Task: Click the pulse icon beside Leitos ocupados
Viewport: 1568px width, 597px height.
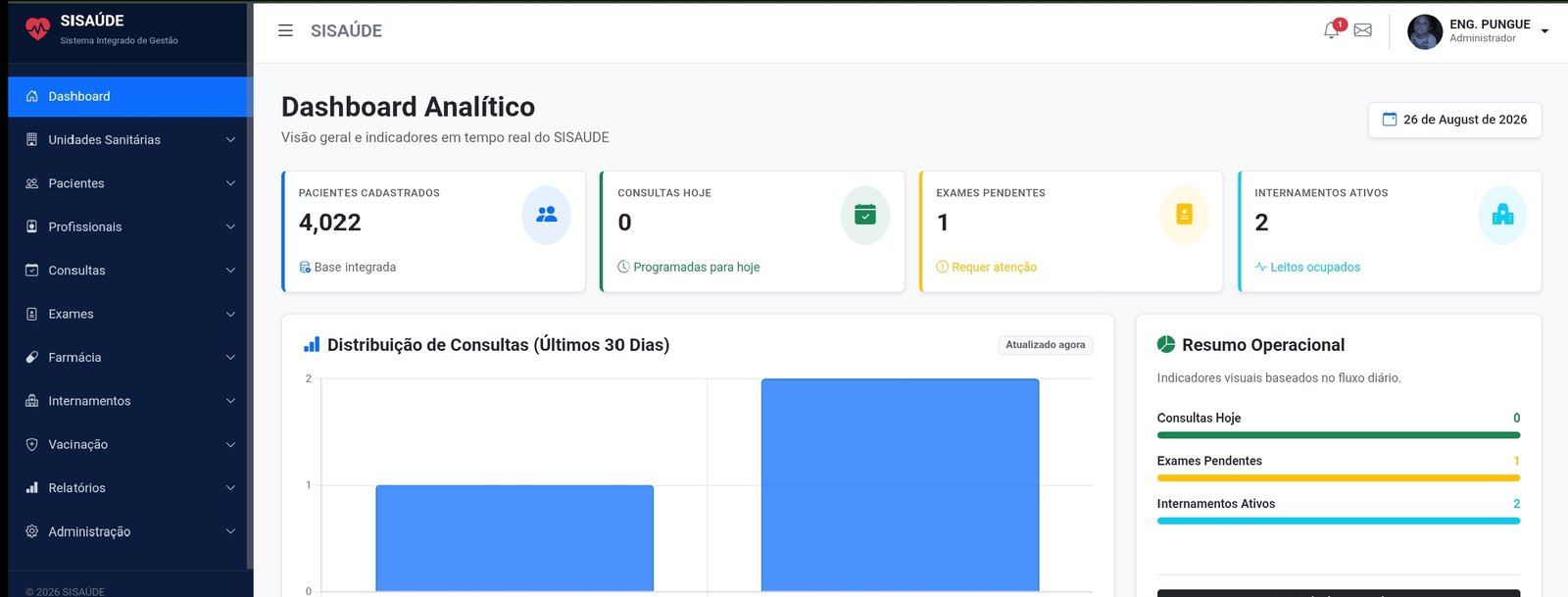Action: [1261, 267]
